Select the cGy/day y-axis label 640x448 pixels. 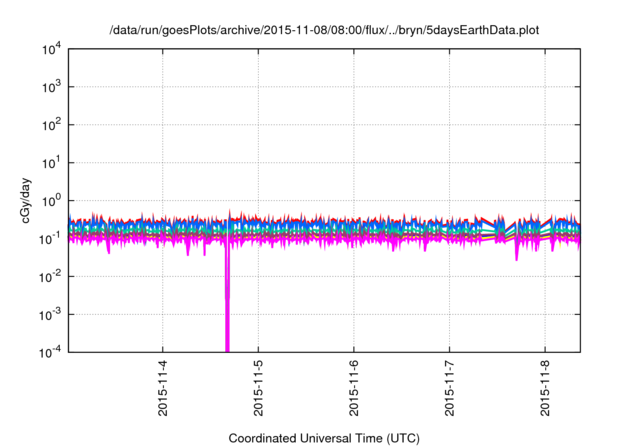26,200
